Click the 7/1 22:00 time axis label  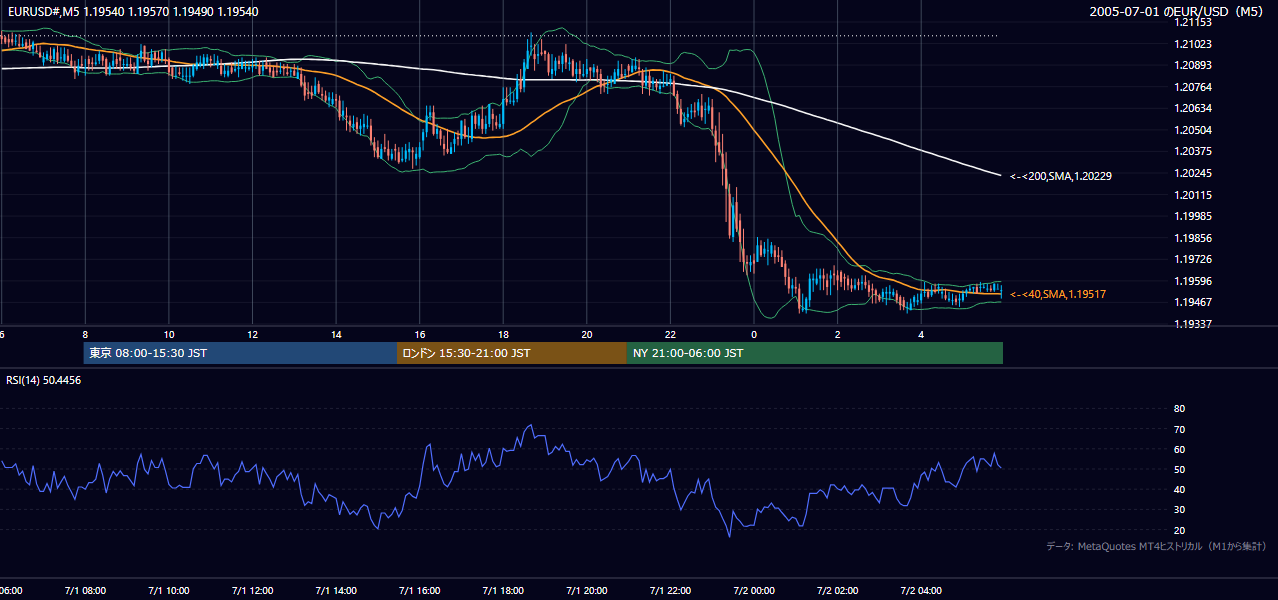click(x=670, y=590)
